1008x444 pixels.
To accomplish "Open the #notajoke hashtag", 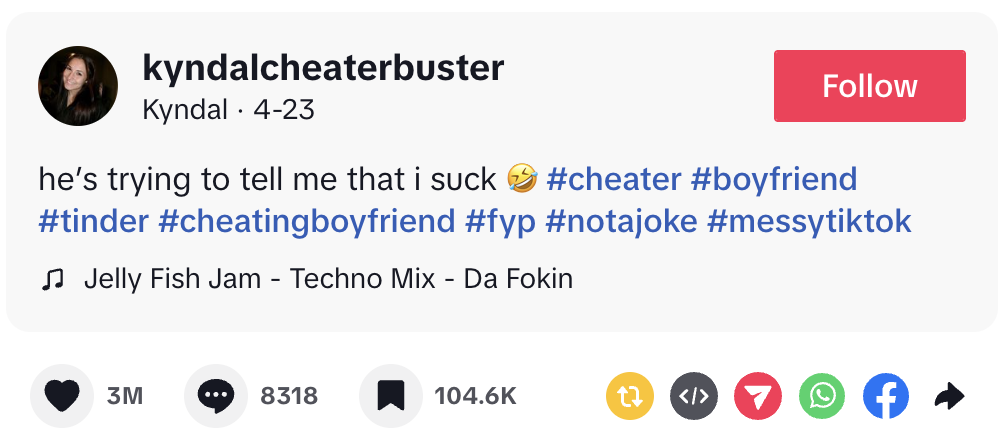I will 621,220.
